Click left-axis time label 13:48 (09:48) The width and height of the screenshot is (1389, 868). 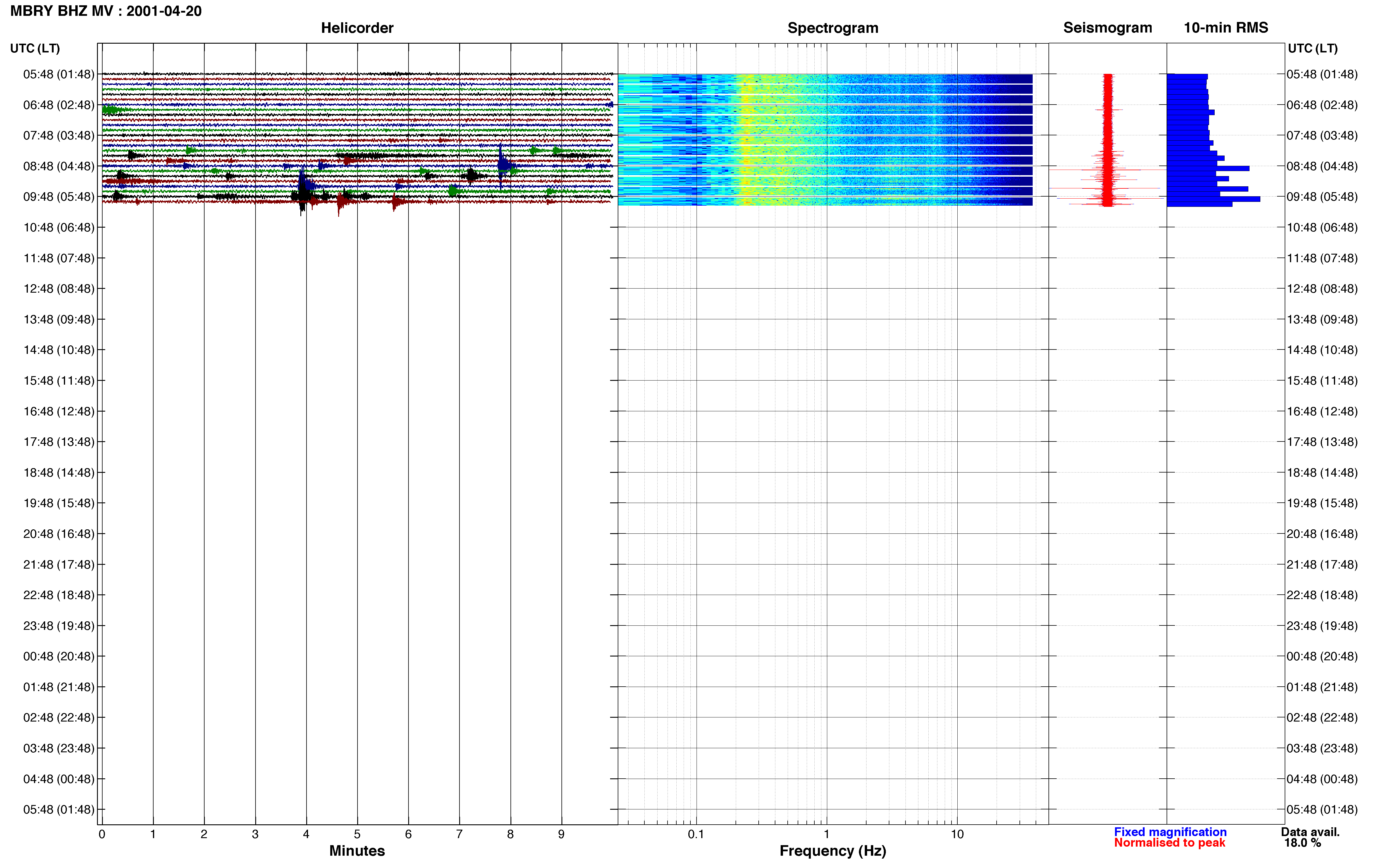pos(59,319)
